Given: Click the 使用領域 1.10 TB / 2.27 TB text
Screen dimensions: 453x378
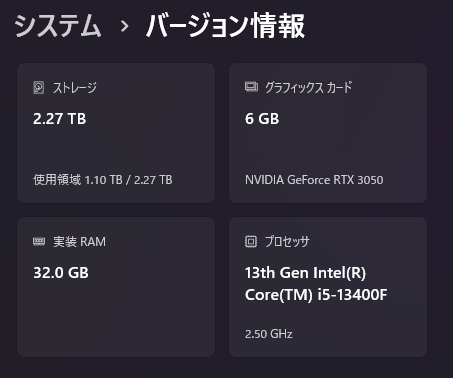Looking at the screenshot, I should click(x=103, y=180).
